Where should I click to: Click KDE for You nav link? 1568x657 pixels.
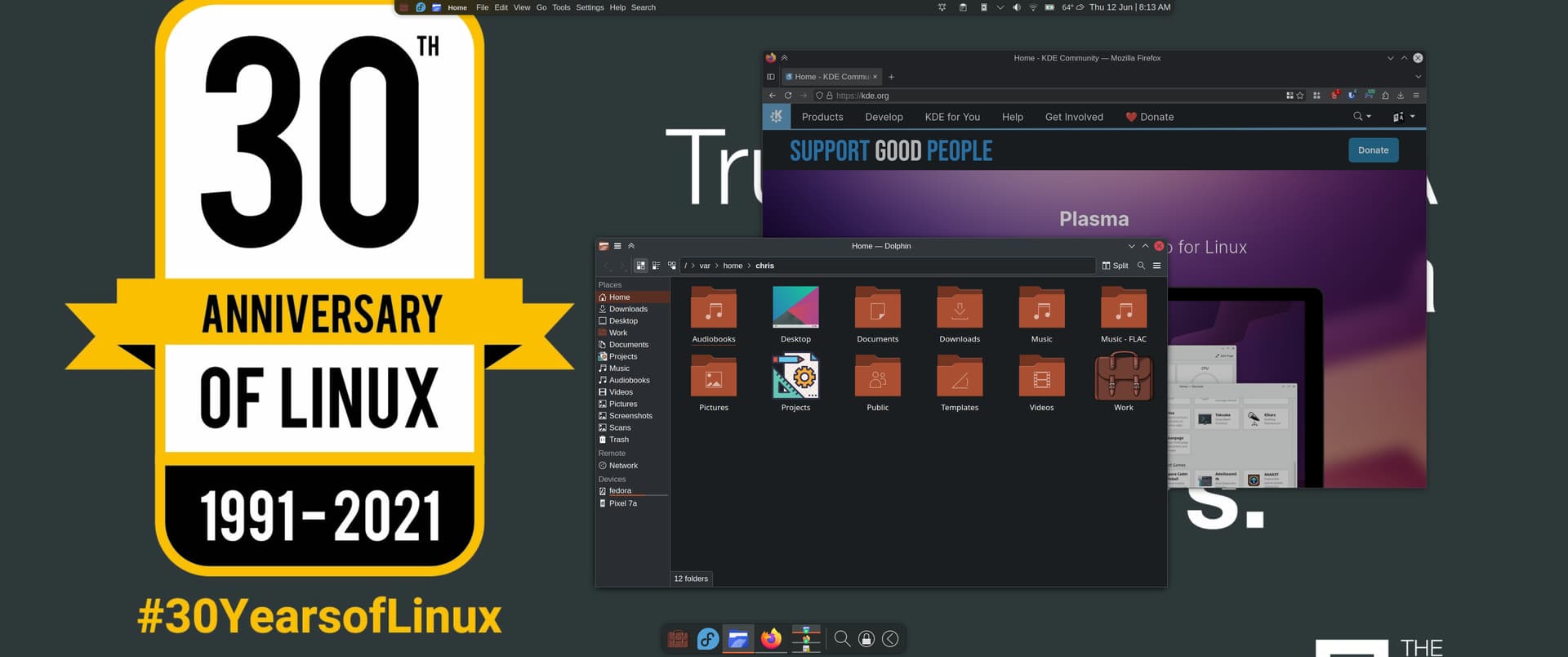tap(952, 117)
